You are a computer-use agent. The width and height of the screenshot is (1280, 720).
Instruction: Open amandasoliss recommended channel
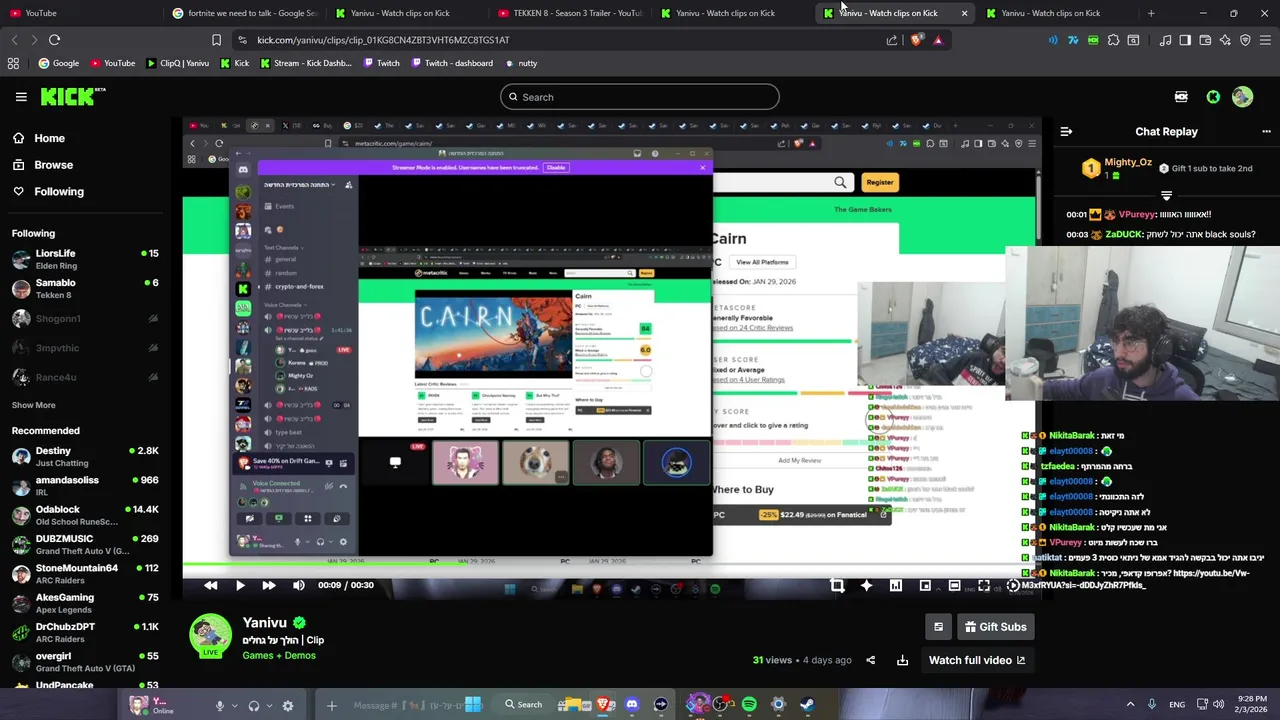(85, 486)
